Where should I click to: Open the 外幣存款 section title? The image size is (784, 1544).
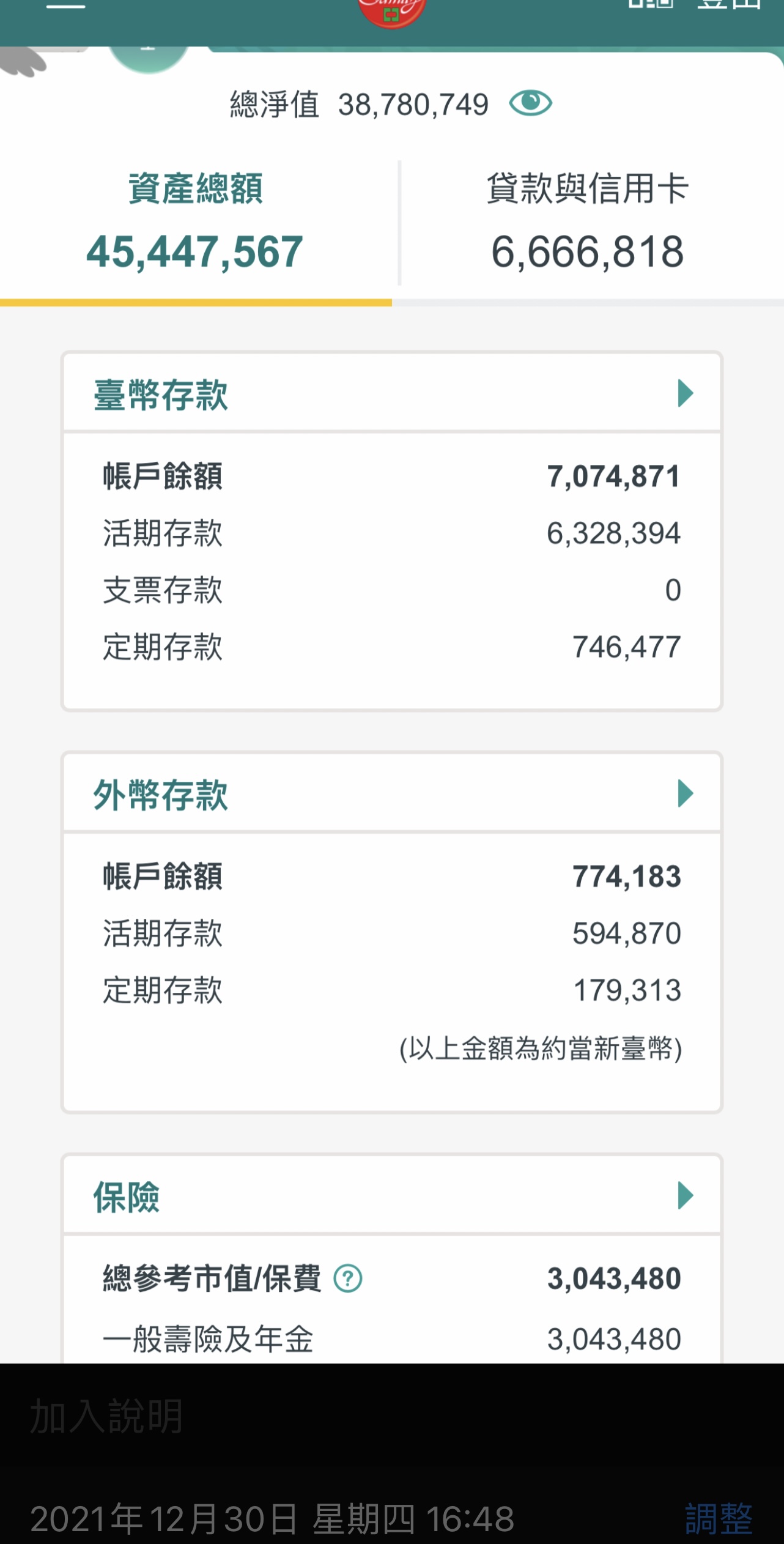tap(160, 795)
